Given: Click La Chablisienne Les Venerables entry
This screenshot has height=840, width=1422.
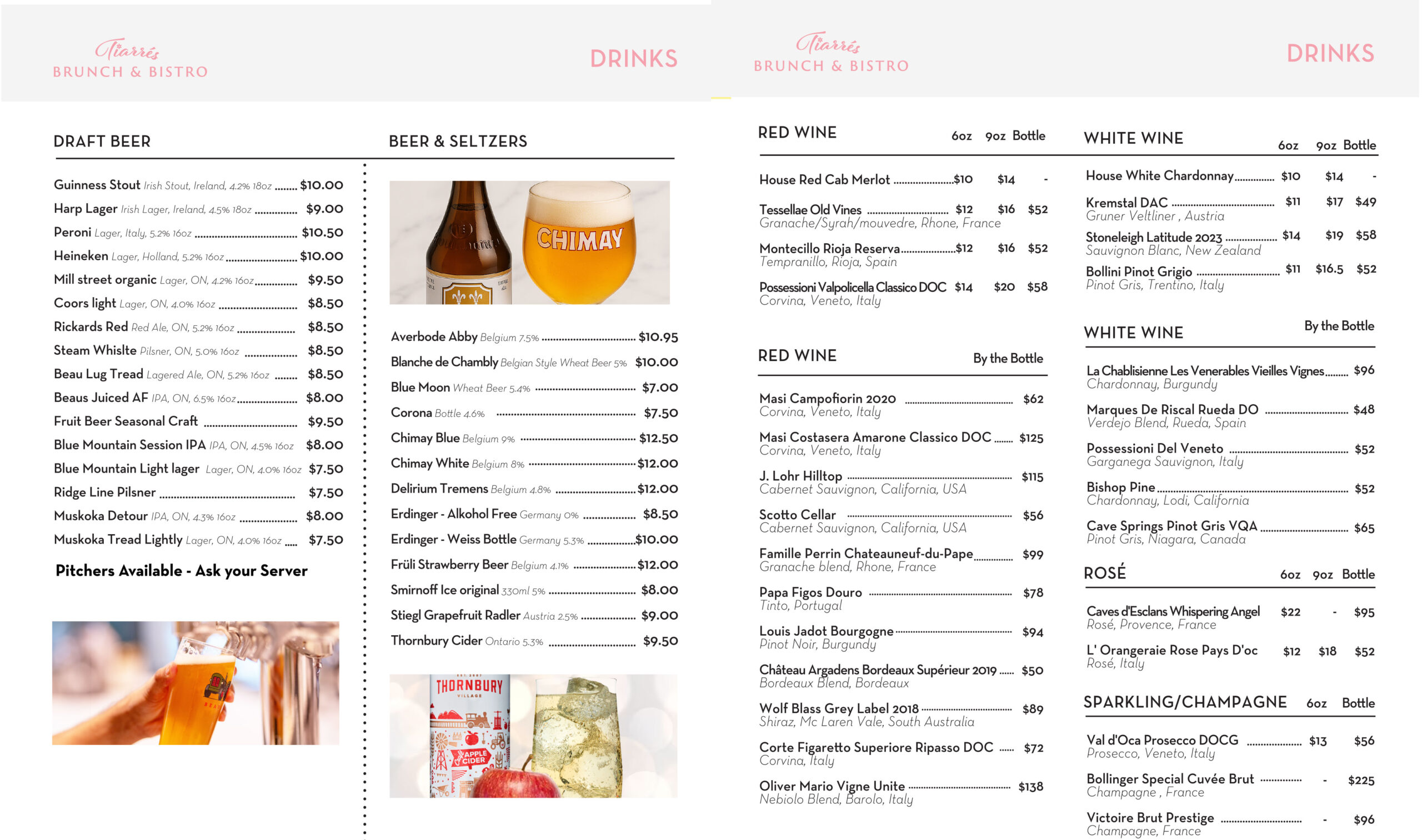Looking at the screenshot, I should click(1230, 378).
